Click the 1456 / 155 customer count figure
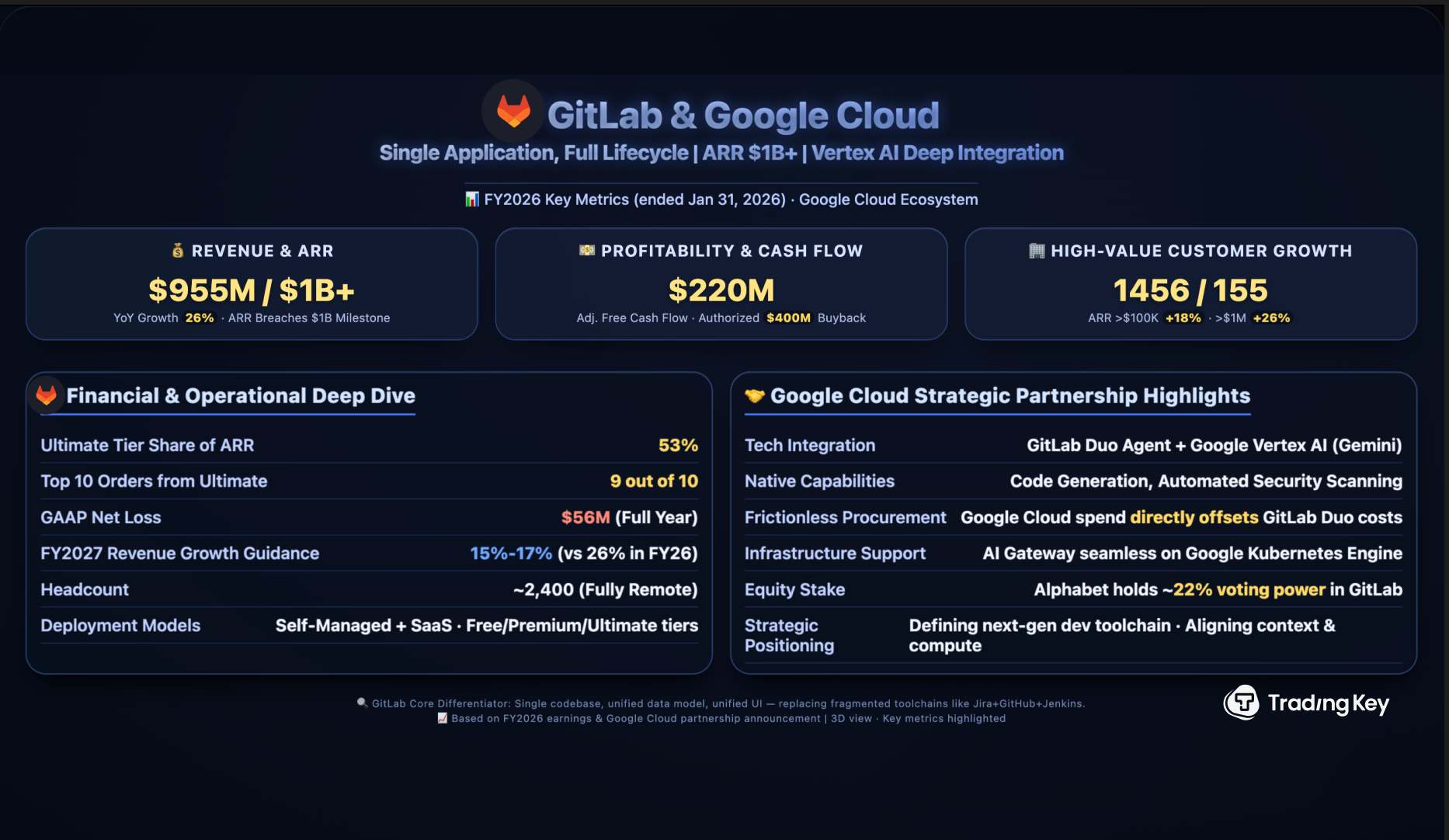The height and width of the screenshot is (840, 1449). click(x=1190, y=290)
